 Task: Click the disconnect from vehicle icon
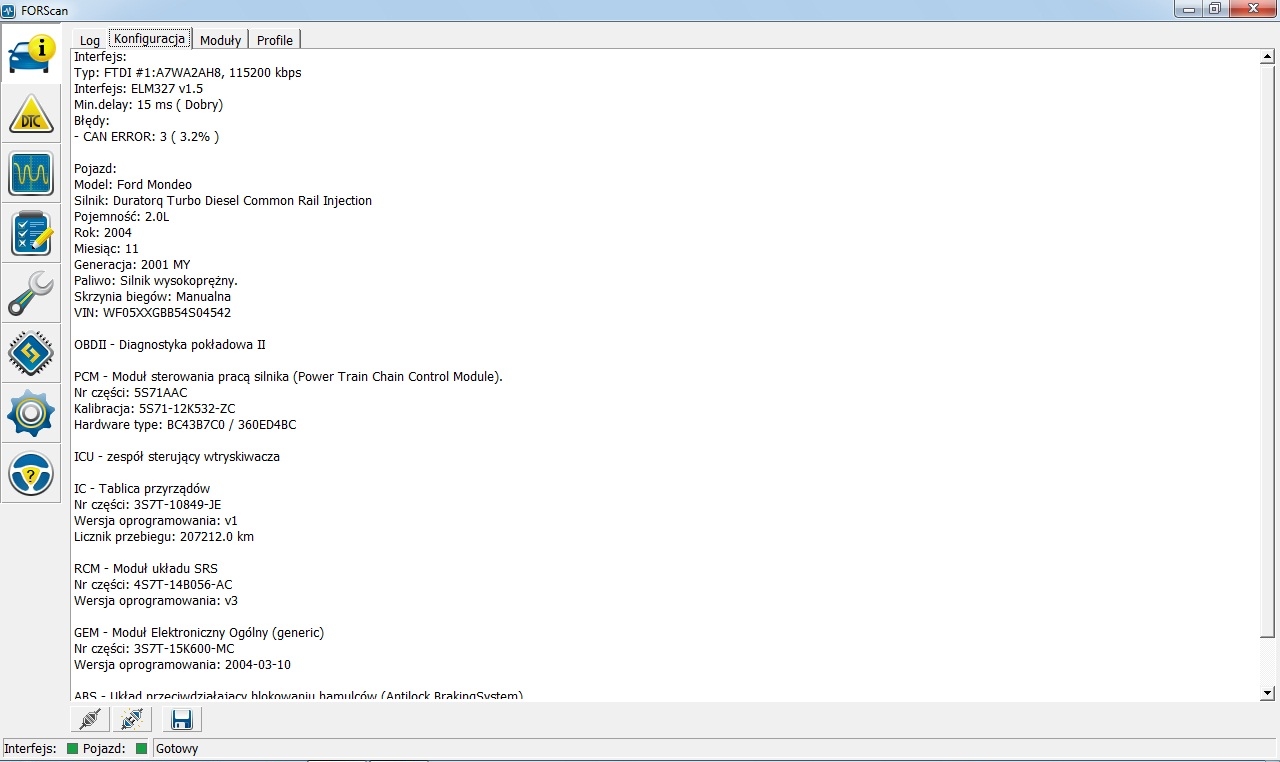(x=131, y=719)
